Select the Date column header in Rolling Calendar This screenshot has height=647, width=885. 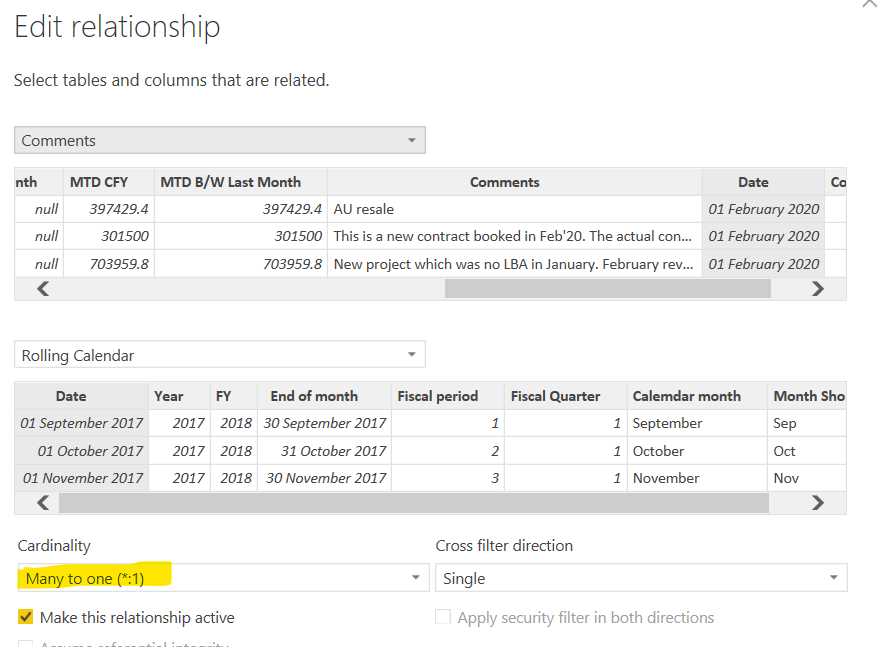81,396
